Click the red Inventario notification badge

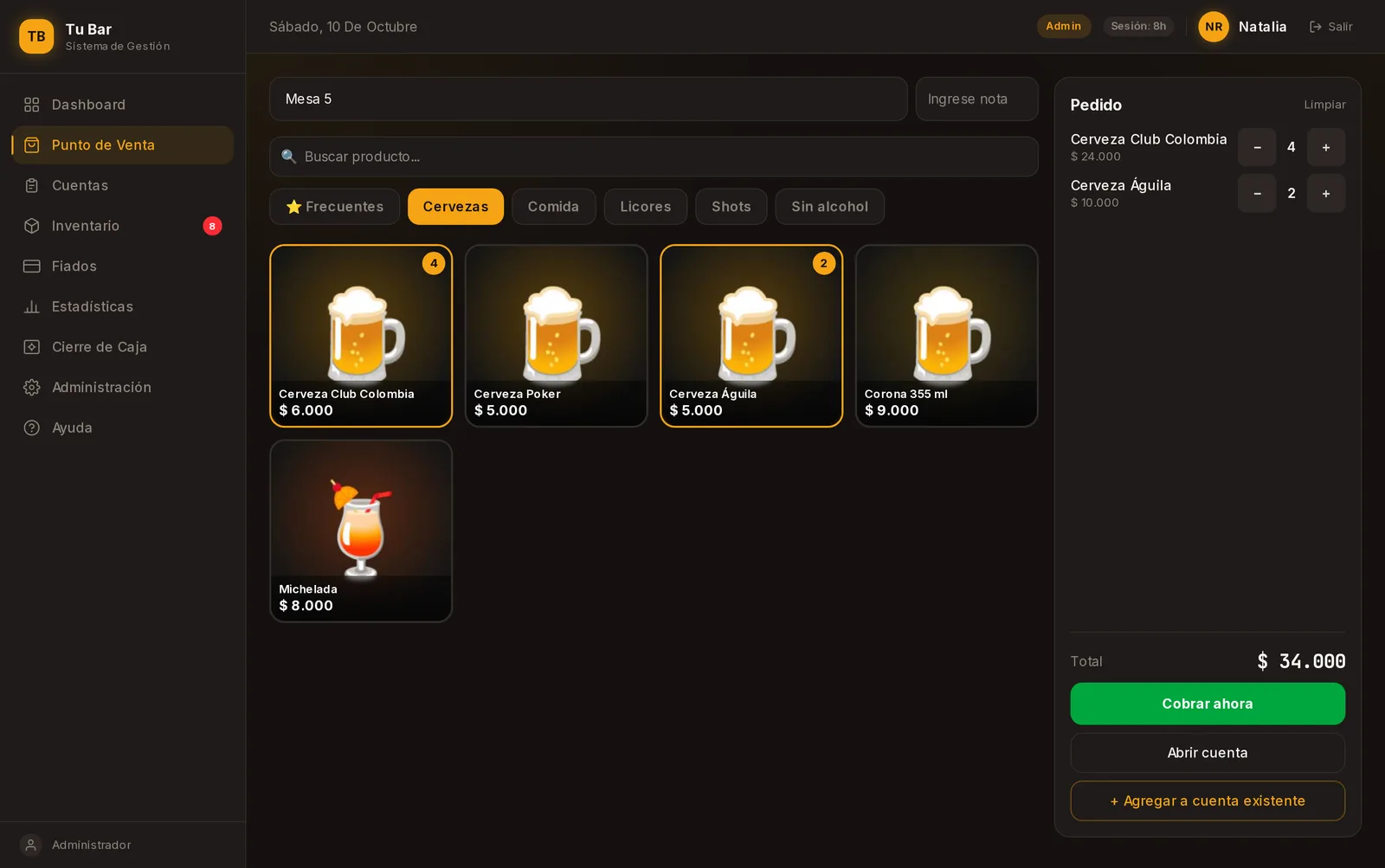tap(212, 226)
